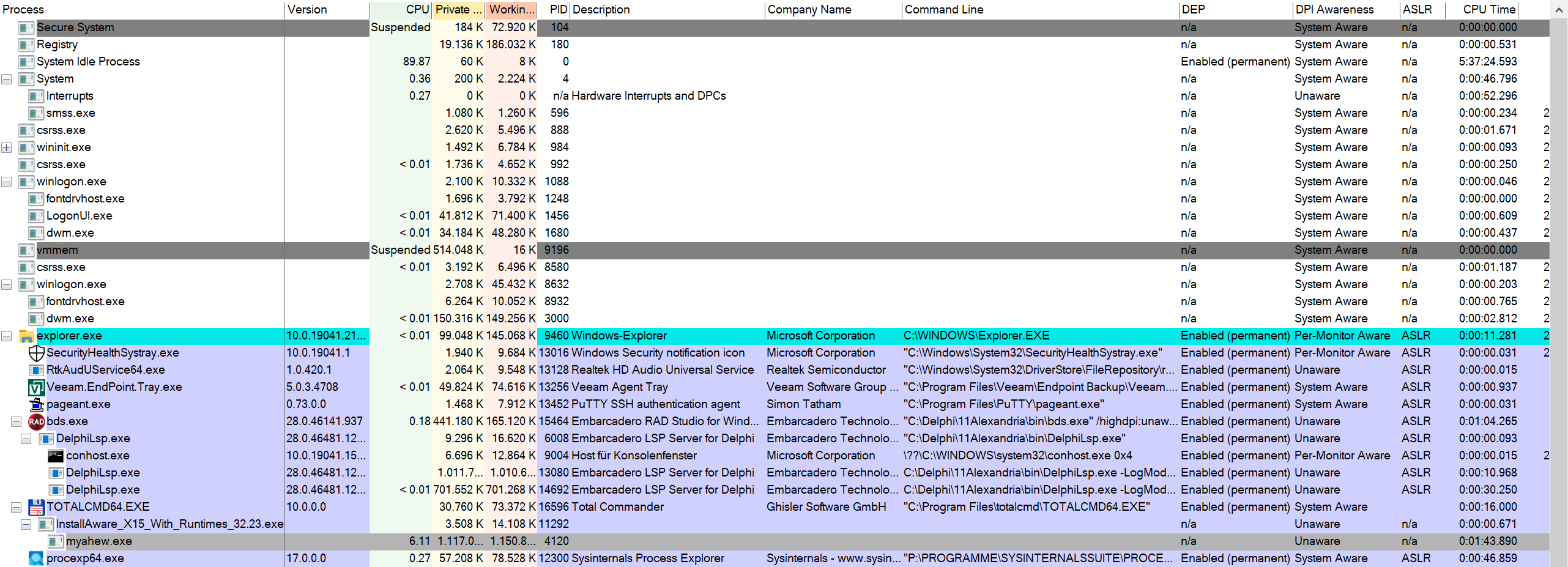Collapse the bds.exe subtree

pos(17,421)
